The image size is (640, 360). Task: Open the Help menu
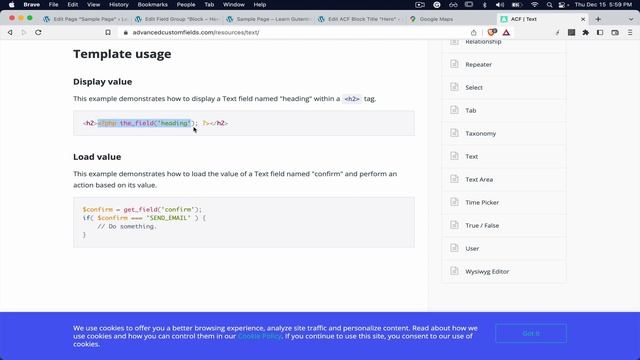pyautogui.click(x=260, y=4)
